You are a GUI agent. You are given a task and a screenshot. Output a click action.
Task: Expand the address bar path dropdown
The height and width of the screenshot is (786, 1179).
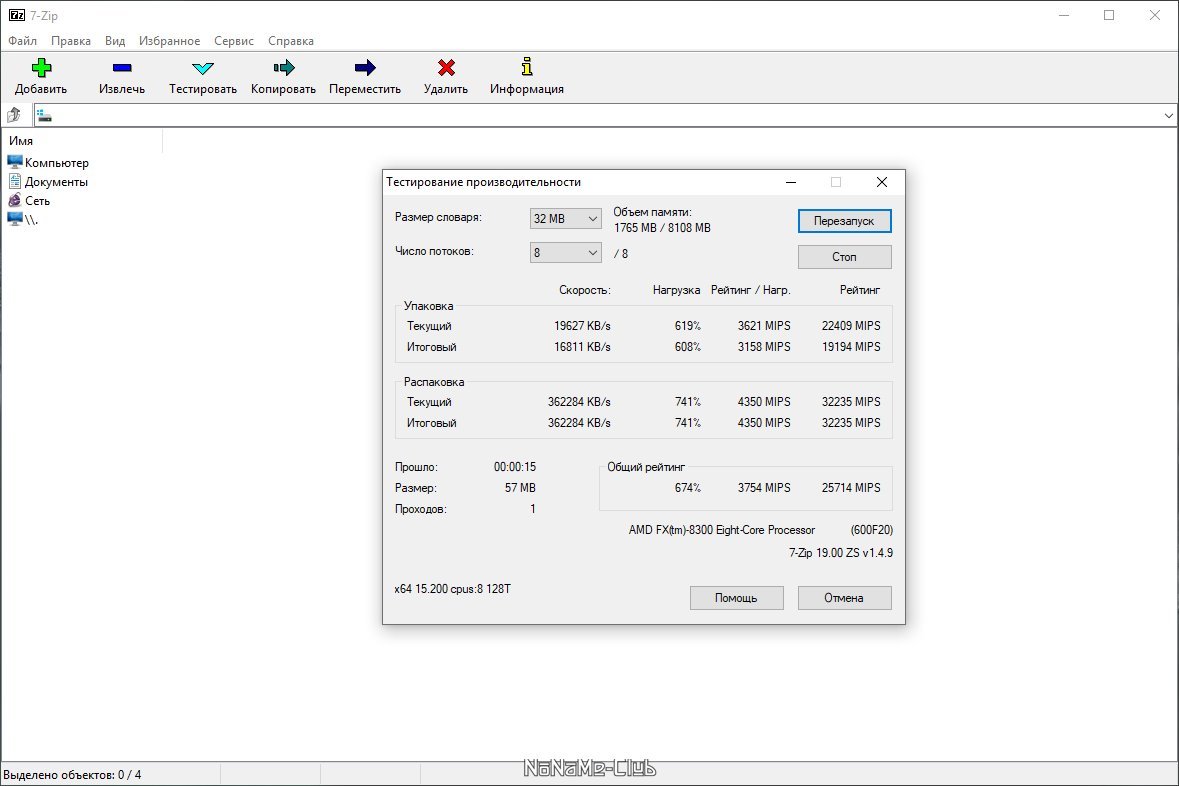1168,116
